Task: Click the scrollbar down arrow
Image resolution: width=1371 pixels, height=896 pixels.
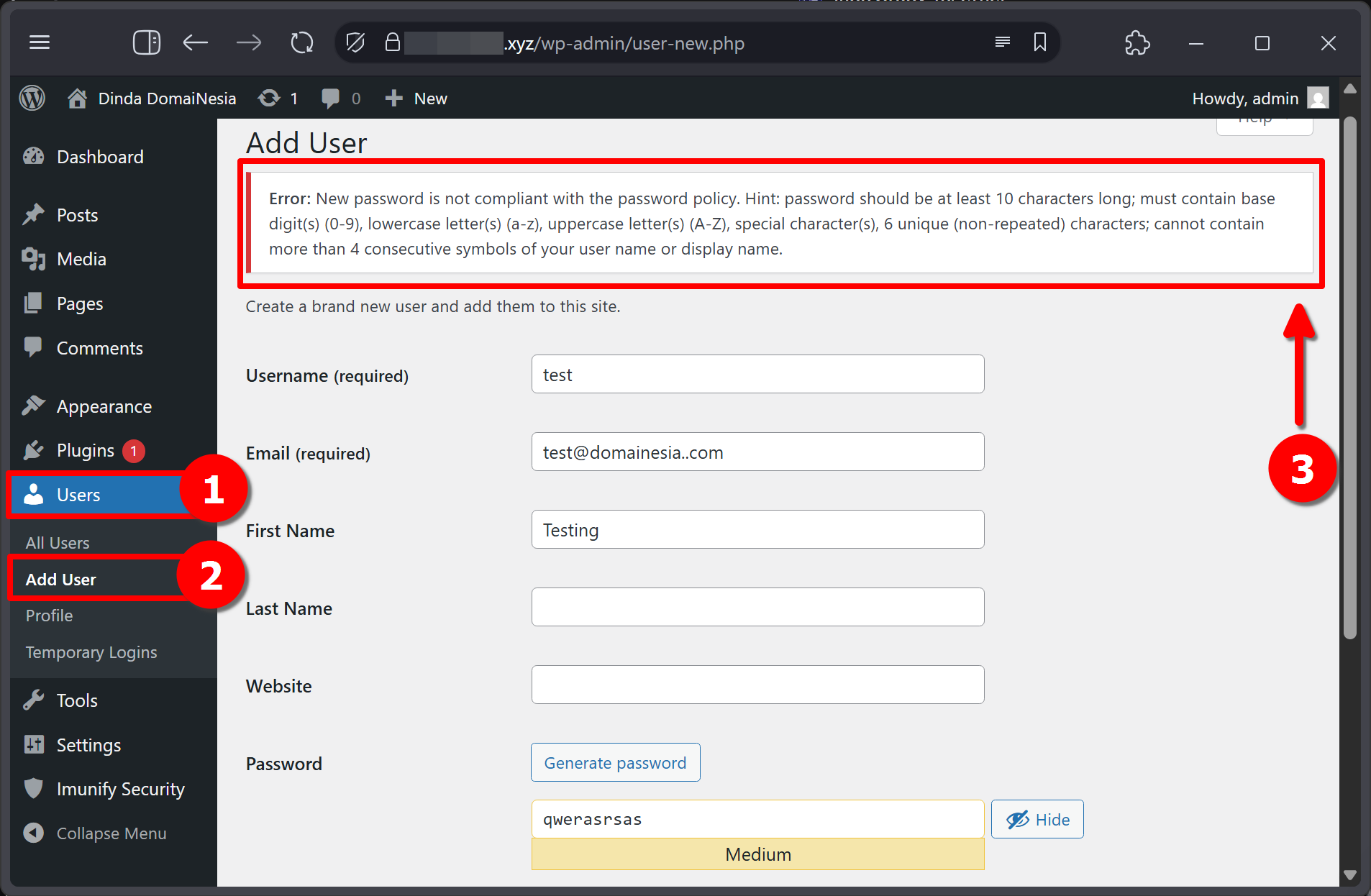Action: pos(1350,875)
